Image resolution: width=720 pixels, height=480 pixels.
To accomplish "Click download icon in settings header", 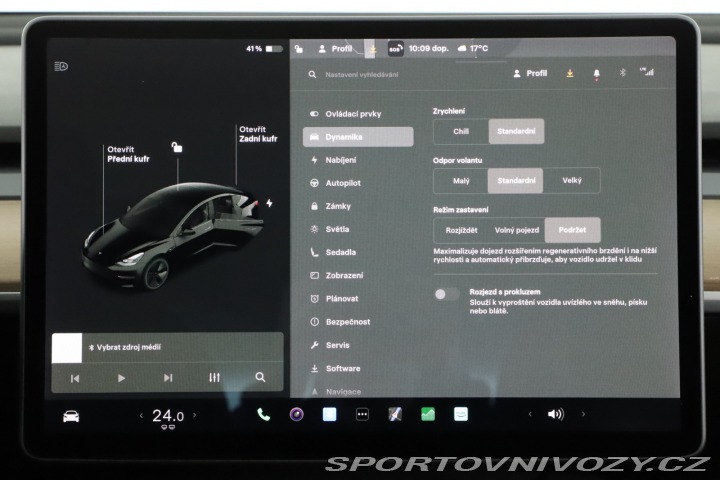I will 570,73.
